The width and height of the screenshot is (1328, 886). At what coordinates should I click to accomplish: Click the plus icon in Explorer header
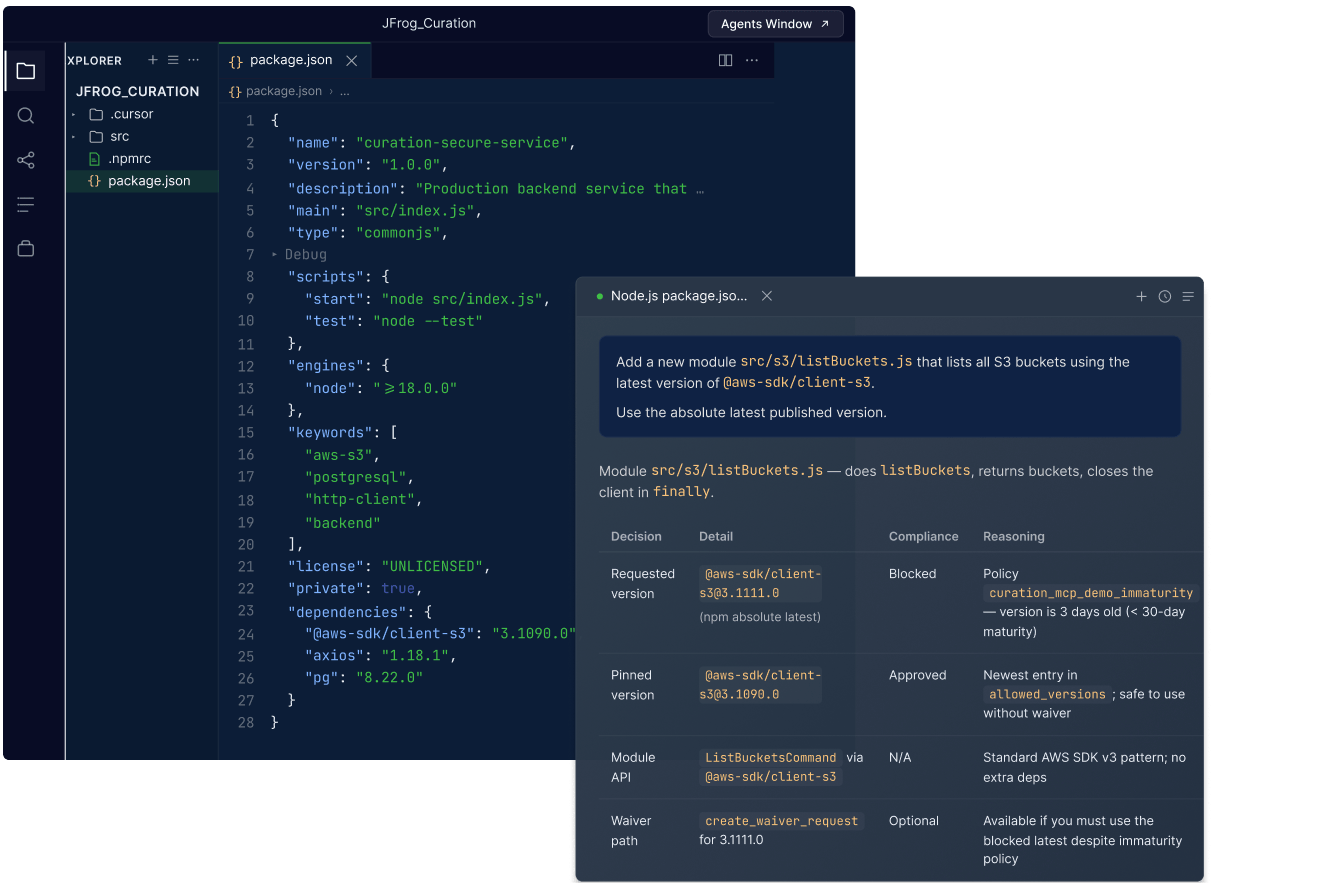[153, 60]
